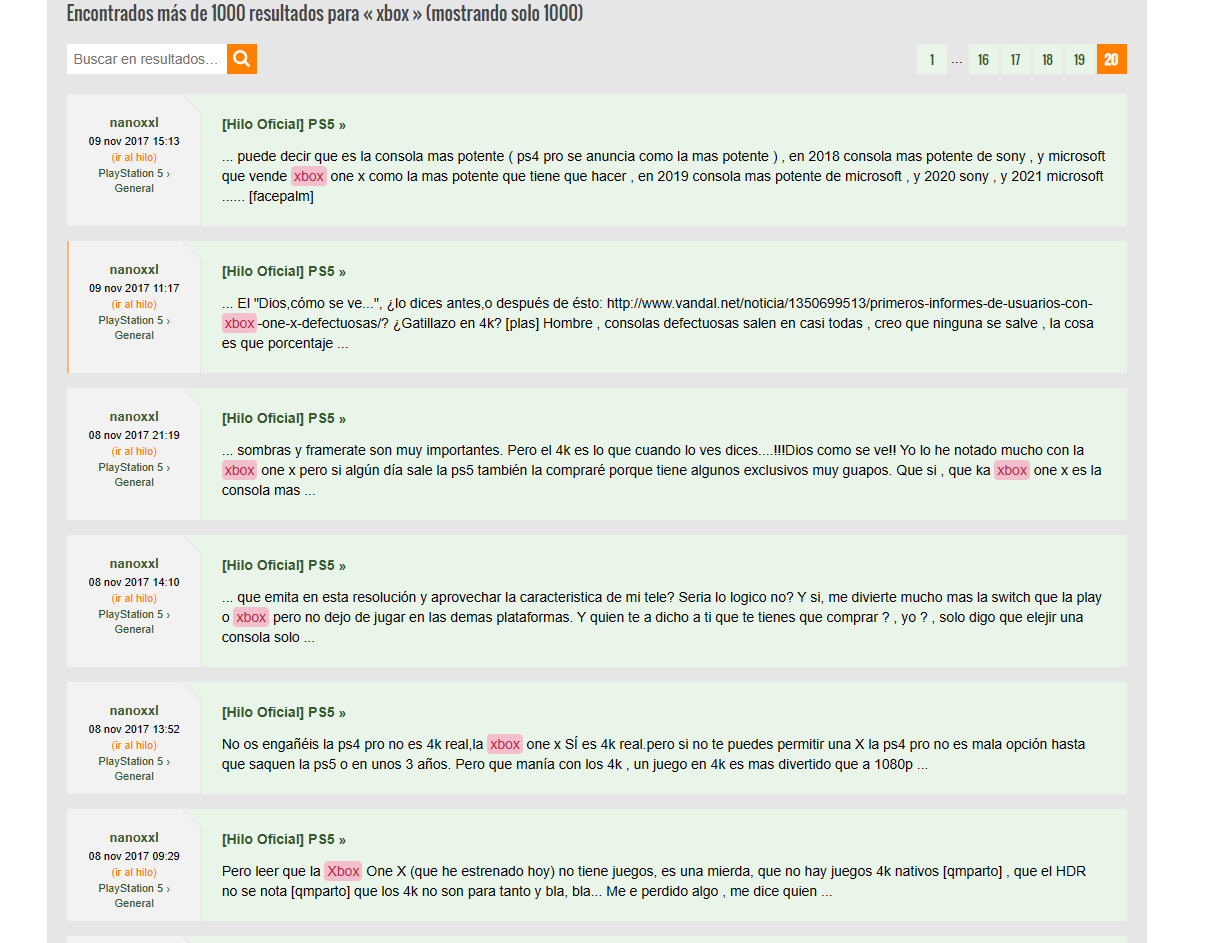This screenshot has height=943, width=1218.
Task: Open 'General' subforum on the 09 nov 11:17 post
Action: click(134, 335)
